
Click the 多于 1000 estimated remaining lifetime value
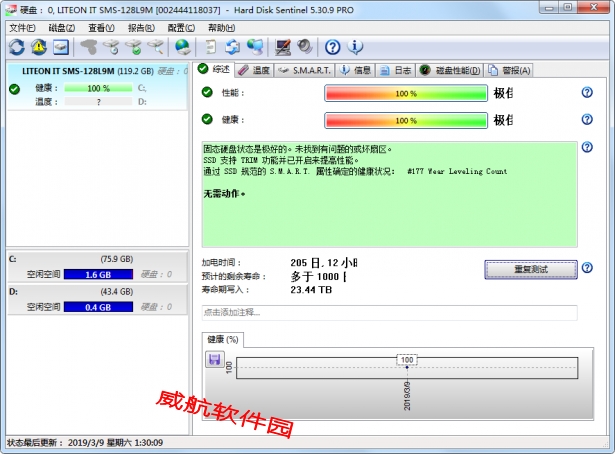(318, 276)
